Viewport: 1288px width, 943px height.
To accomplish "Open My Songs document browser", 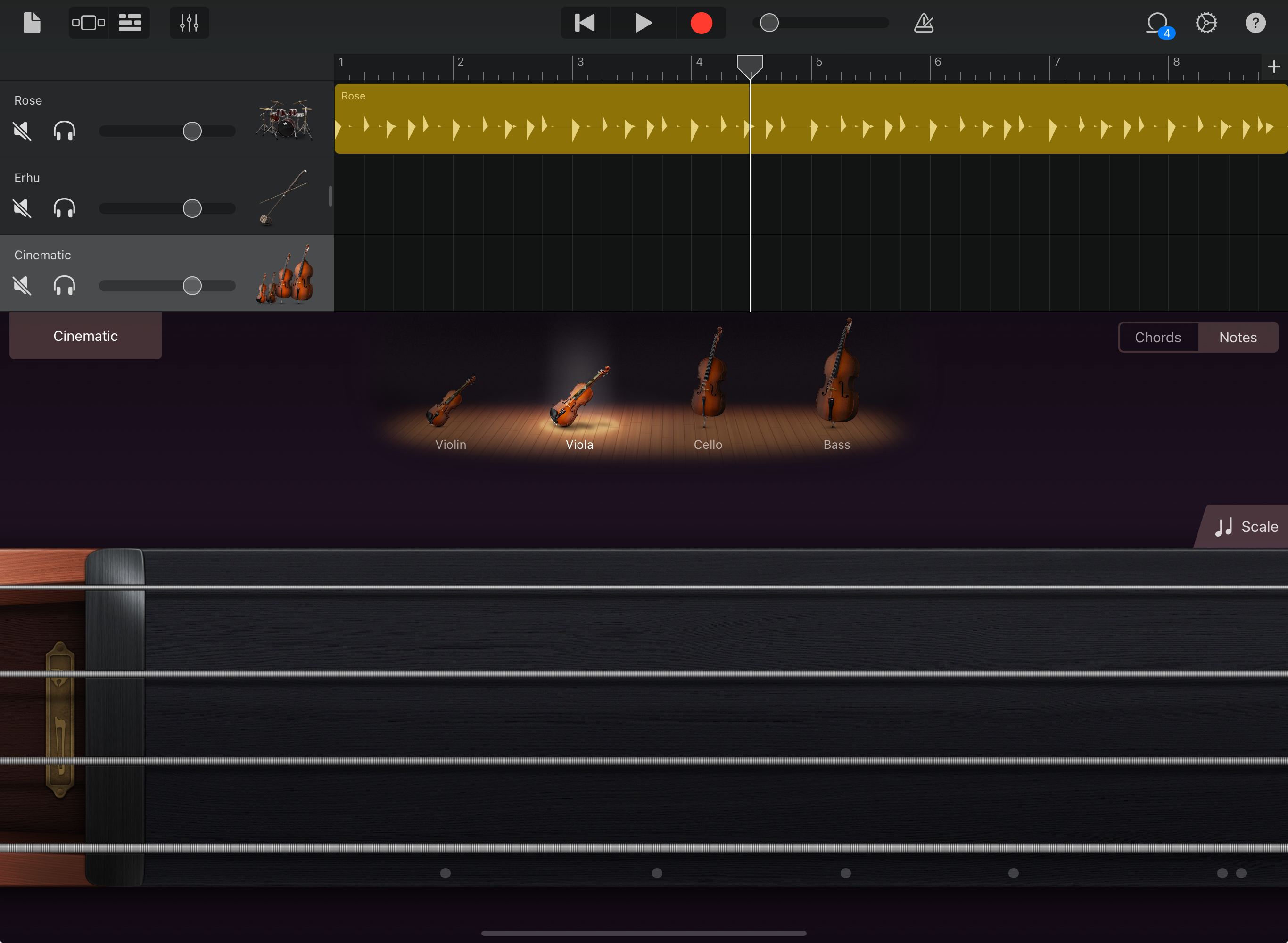I will point(32,23).
